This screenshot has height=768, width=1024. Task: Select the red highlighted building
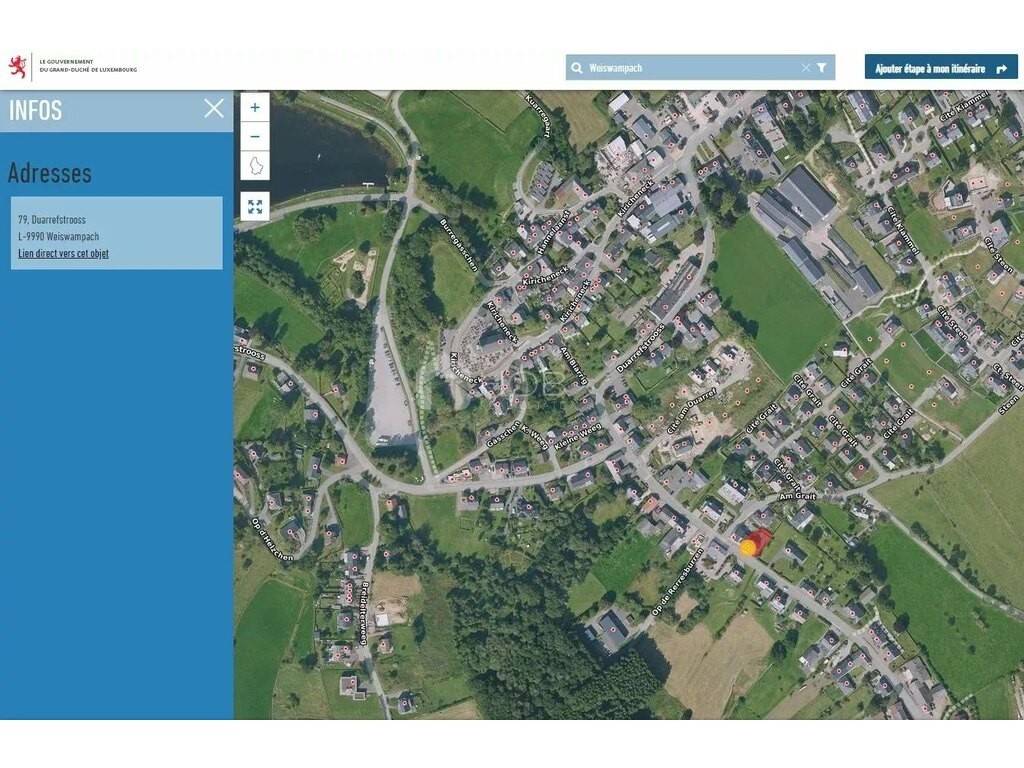[x=761, y=539]
